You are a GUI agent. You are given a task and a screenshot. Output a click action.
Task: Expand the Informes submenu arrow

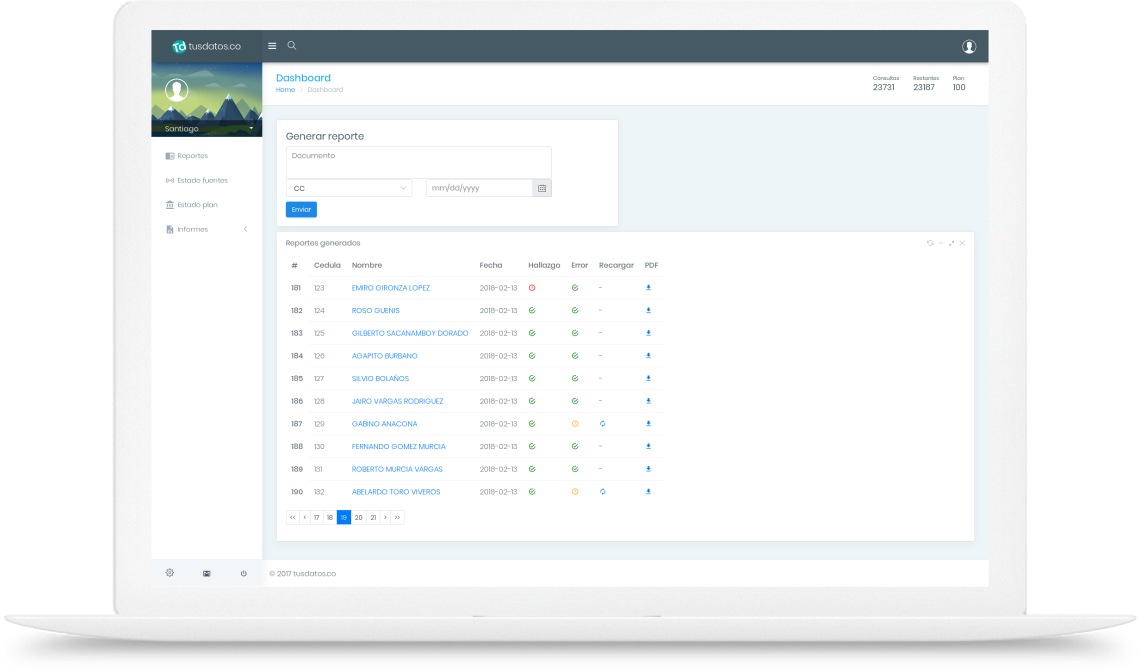pyautogui.click(x=246, y=229)
